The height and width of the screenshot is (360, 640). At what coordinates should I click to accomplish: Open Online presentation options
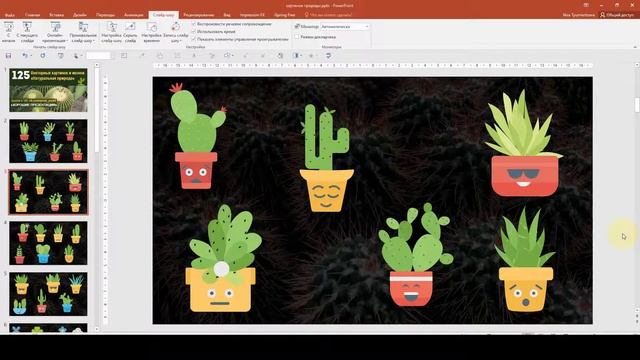[55, 32]
